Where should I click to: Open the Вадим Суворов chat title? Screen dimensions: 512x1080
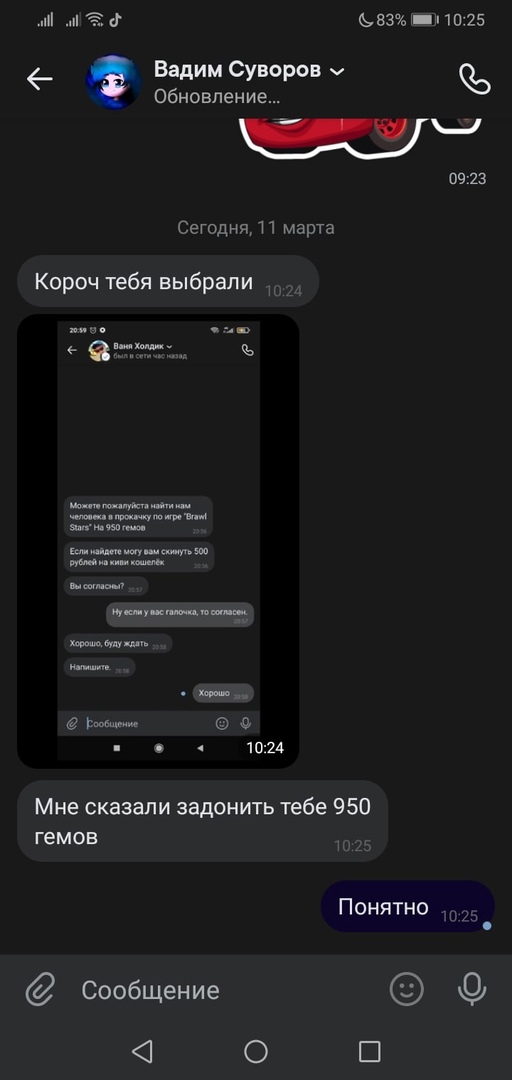tap(237, 70)
